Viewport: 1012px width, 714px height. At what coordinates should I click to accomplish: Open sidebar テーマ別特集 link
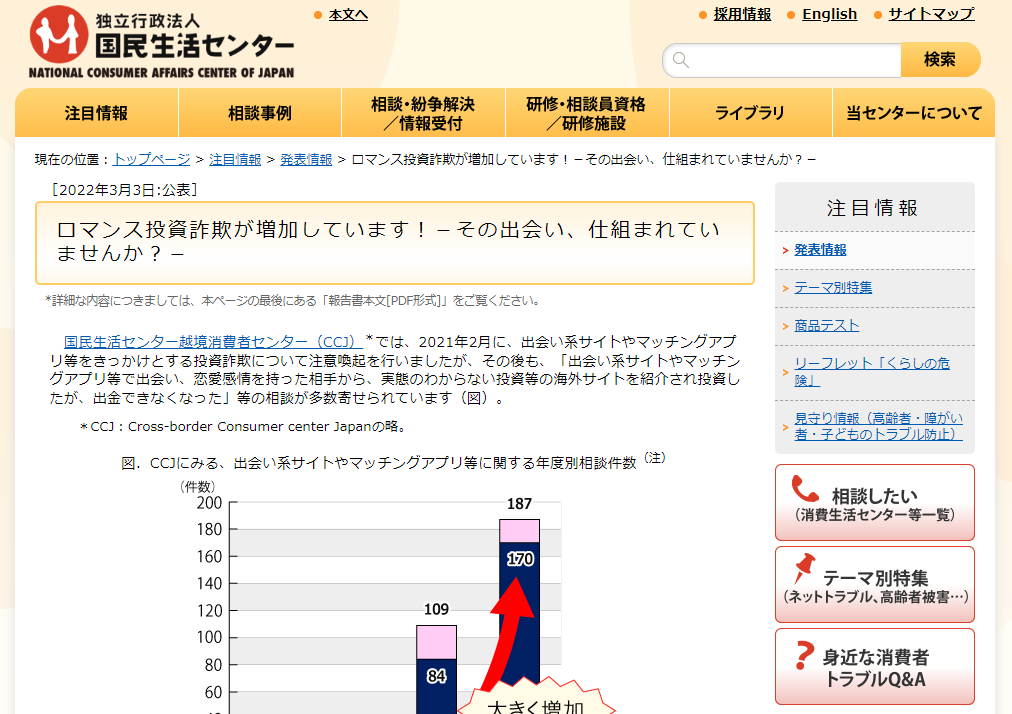point(833,287)
